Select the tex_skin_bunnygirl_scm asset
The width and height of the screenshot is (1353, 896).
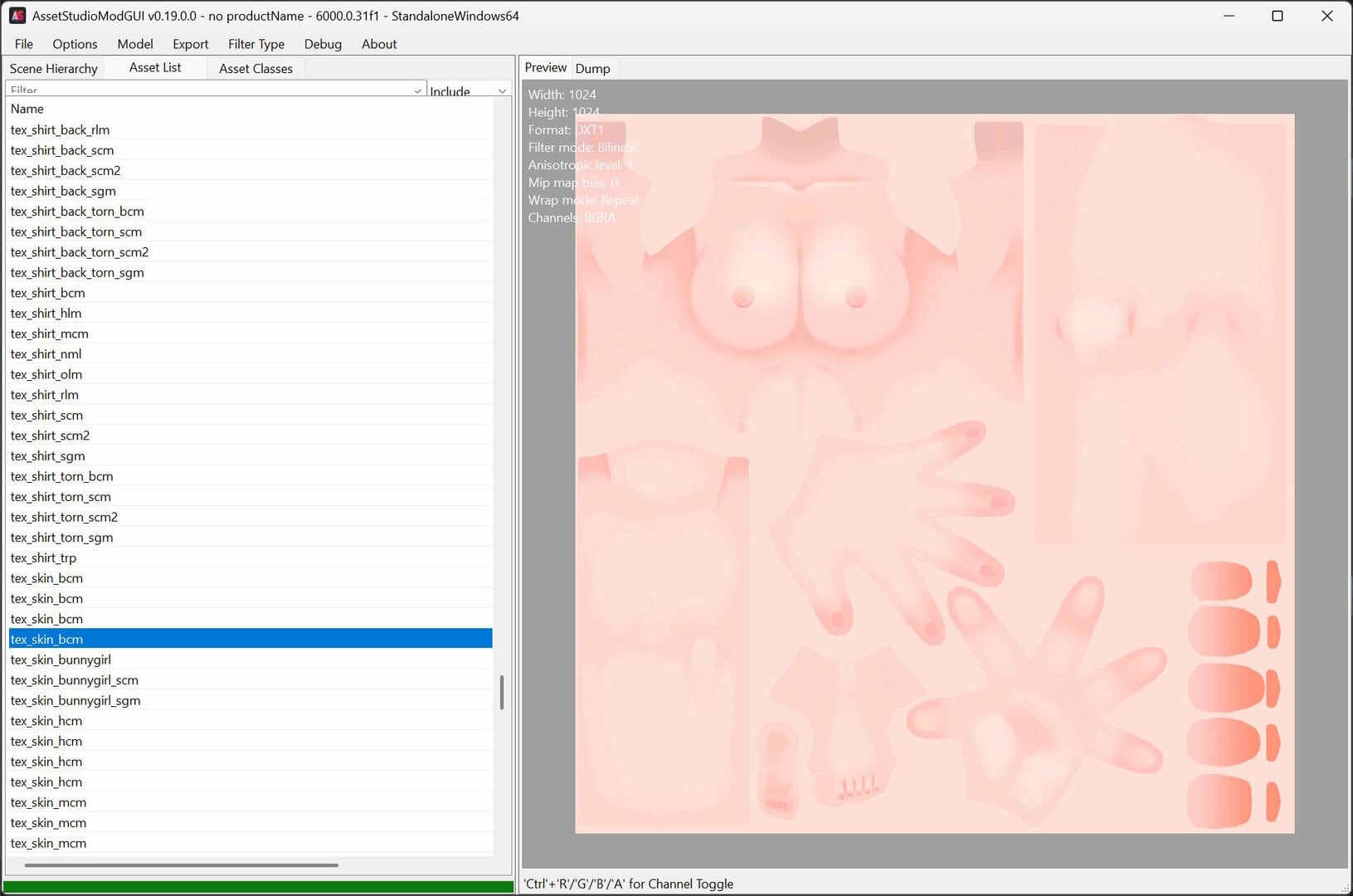coord(250,679)
